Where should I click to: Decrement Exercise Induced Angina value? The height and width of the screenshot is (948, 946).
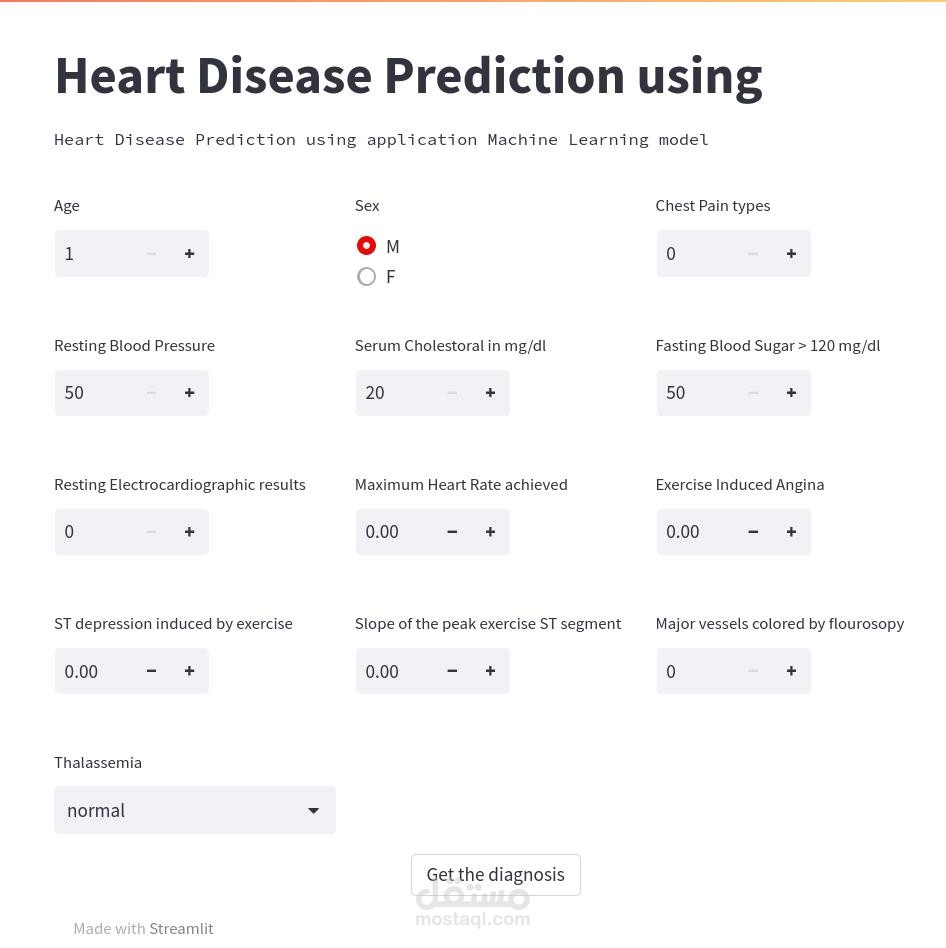coord(753,532)
